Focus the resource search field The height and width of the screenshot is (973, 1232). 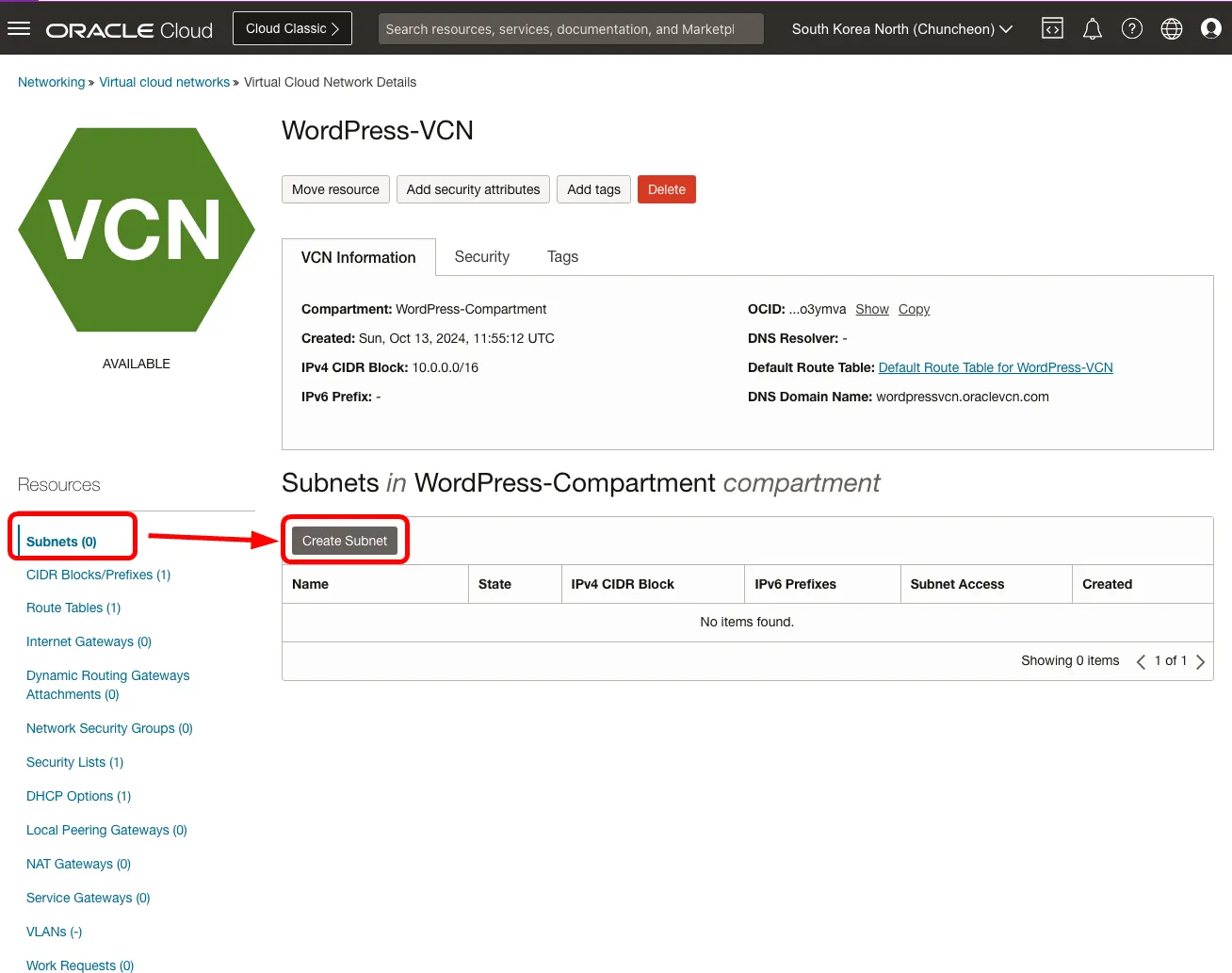pyautogui.click(x=571, y=29)
